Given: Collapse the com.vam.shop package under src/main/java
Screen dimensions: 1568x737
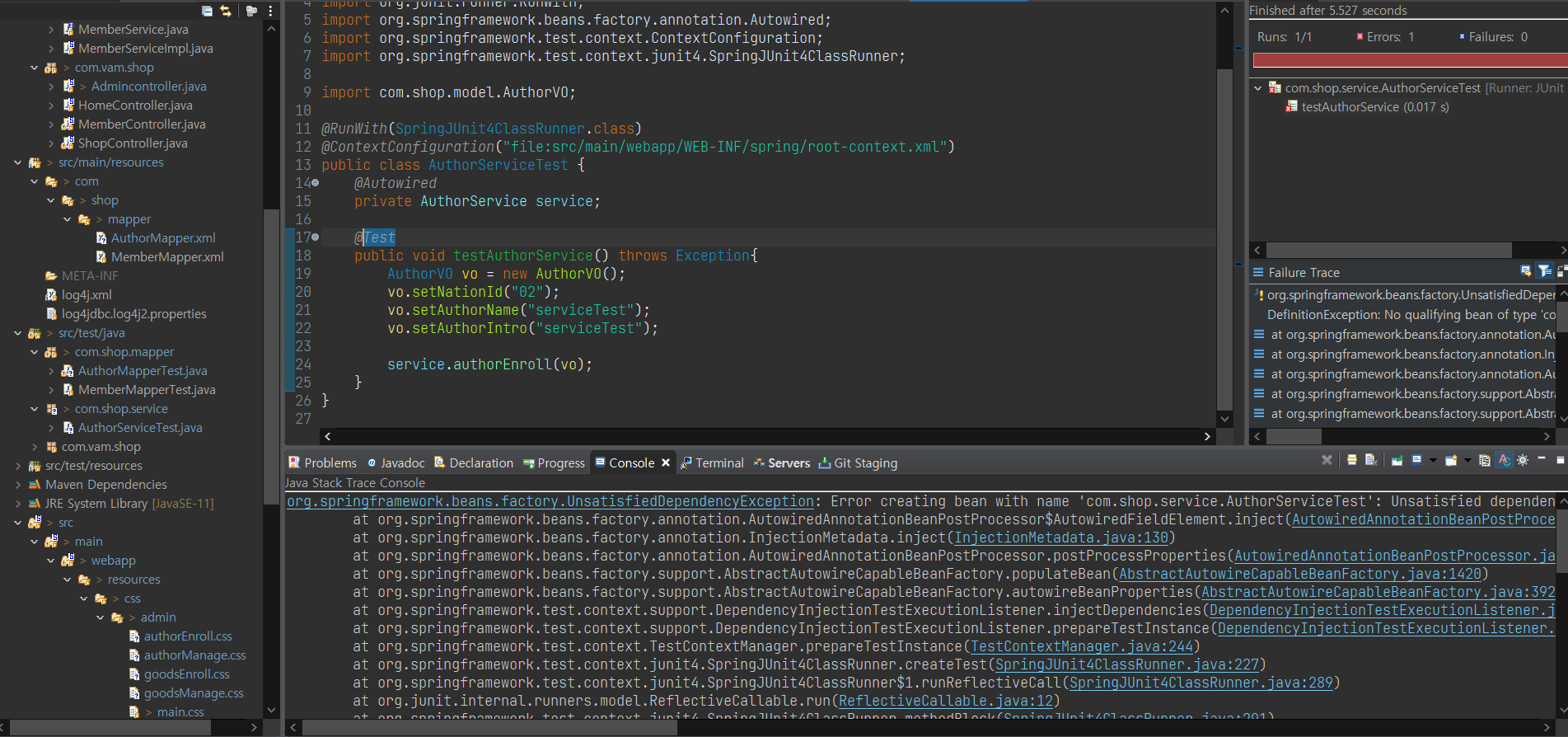Looking at the screenshot, I should [34, 68].
